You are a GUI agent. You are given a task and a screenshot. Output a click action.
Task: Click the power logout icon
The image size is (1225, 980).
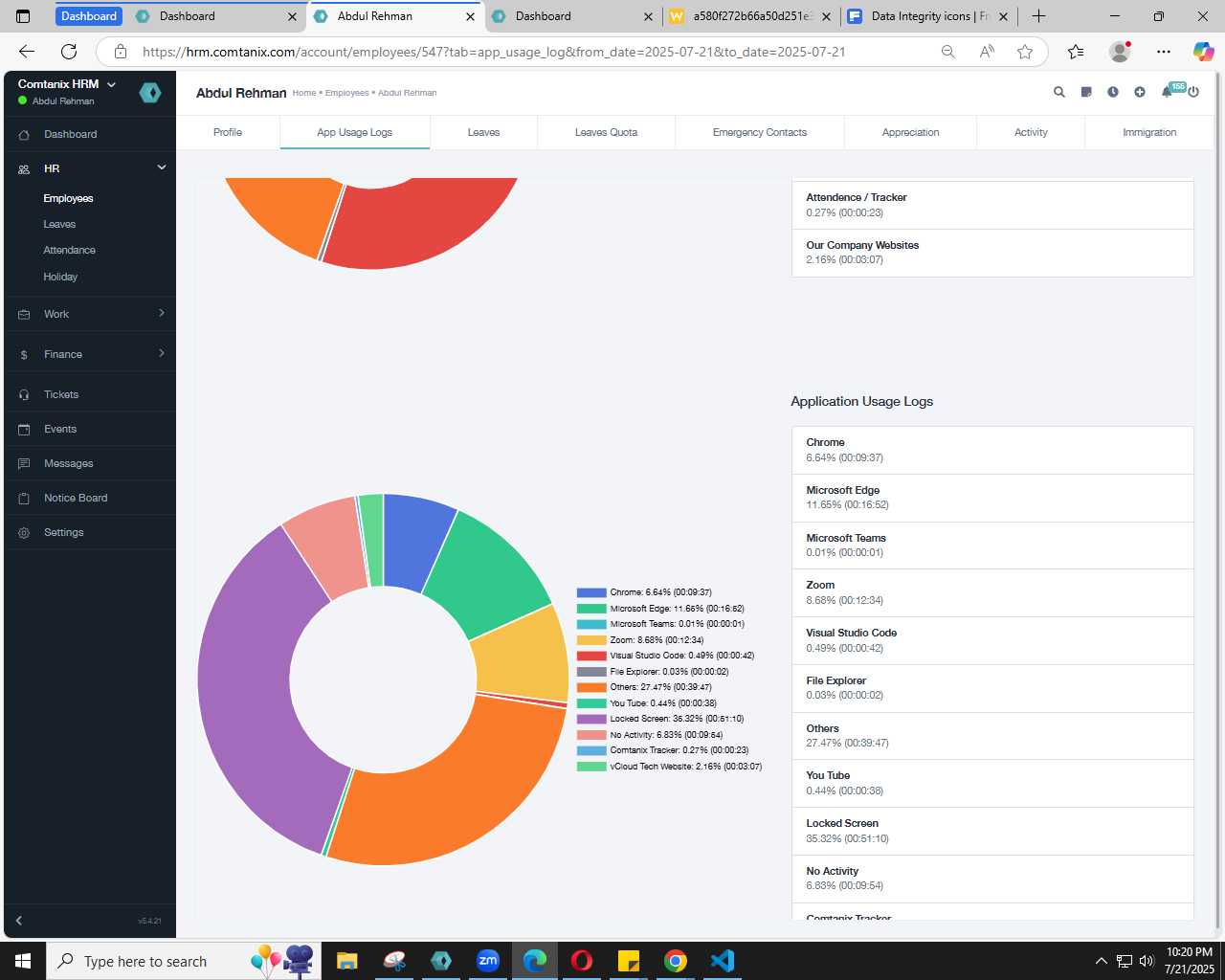pos(1193,93)
